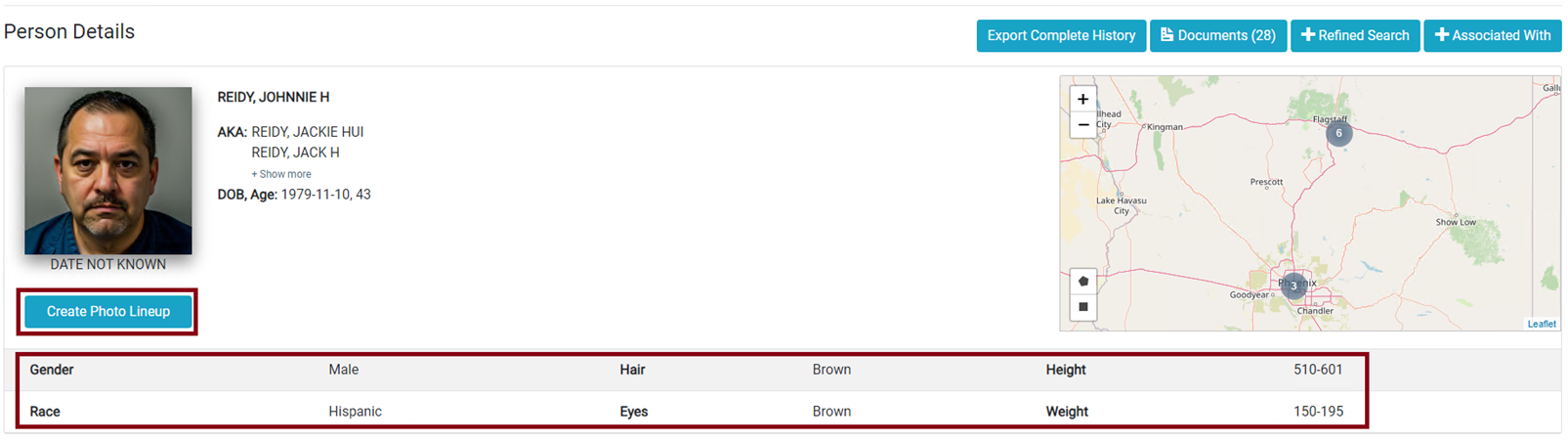Click the person's mugshot photo
The image size is (1568, 440).
point(108,171)
